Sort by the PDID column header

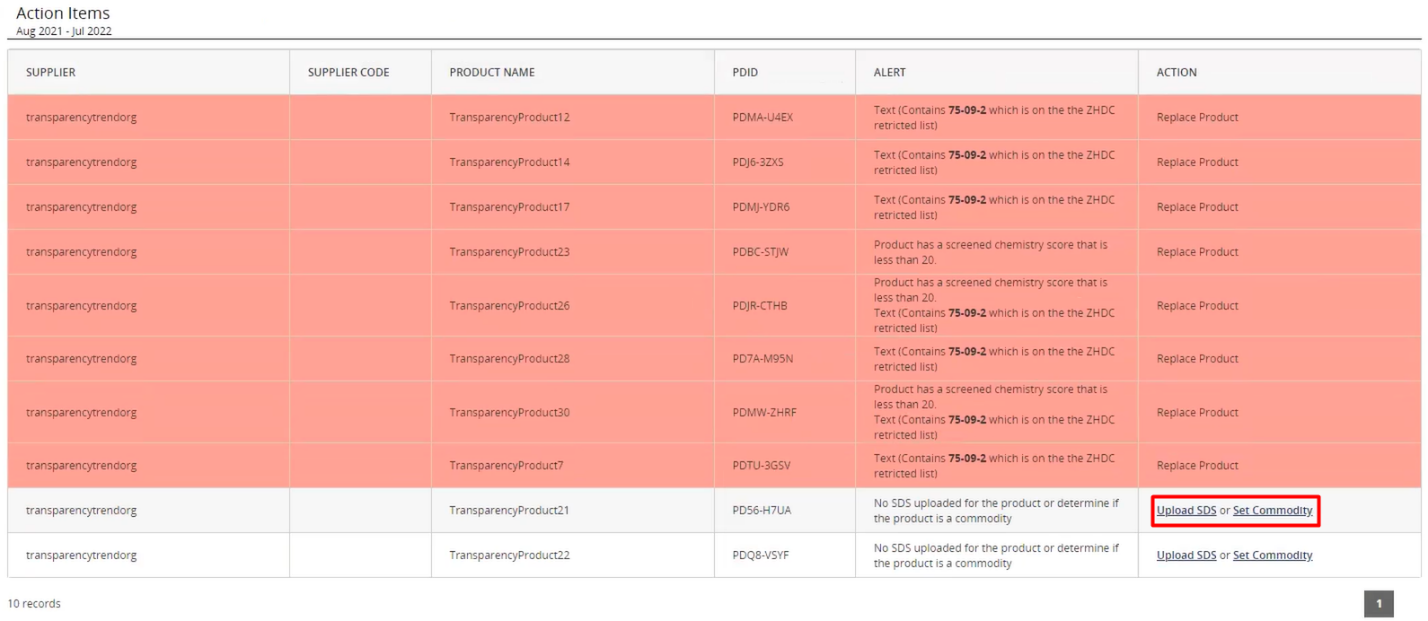[745, 72]
